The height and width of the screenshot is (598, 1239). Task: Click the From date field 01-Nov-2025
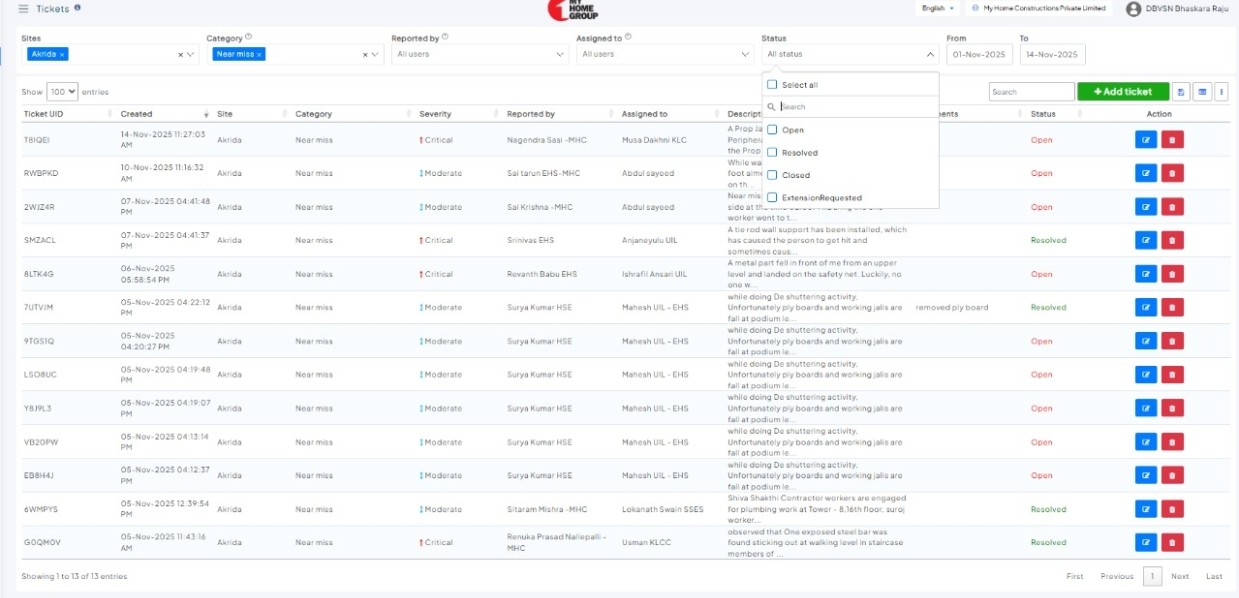979,54
